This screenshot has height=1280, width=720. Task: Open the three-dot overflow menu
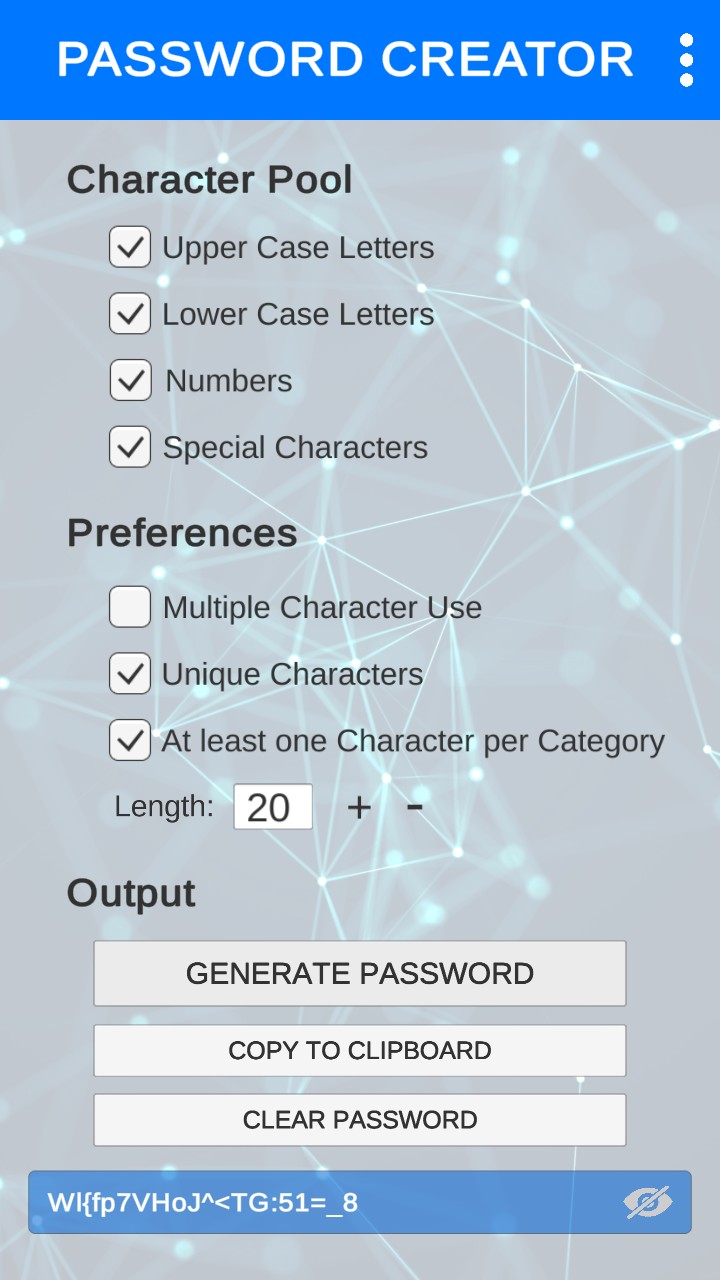(686, 60)
